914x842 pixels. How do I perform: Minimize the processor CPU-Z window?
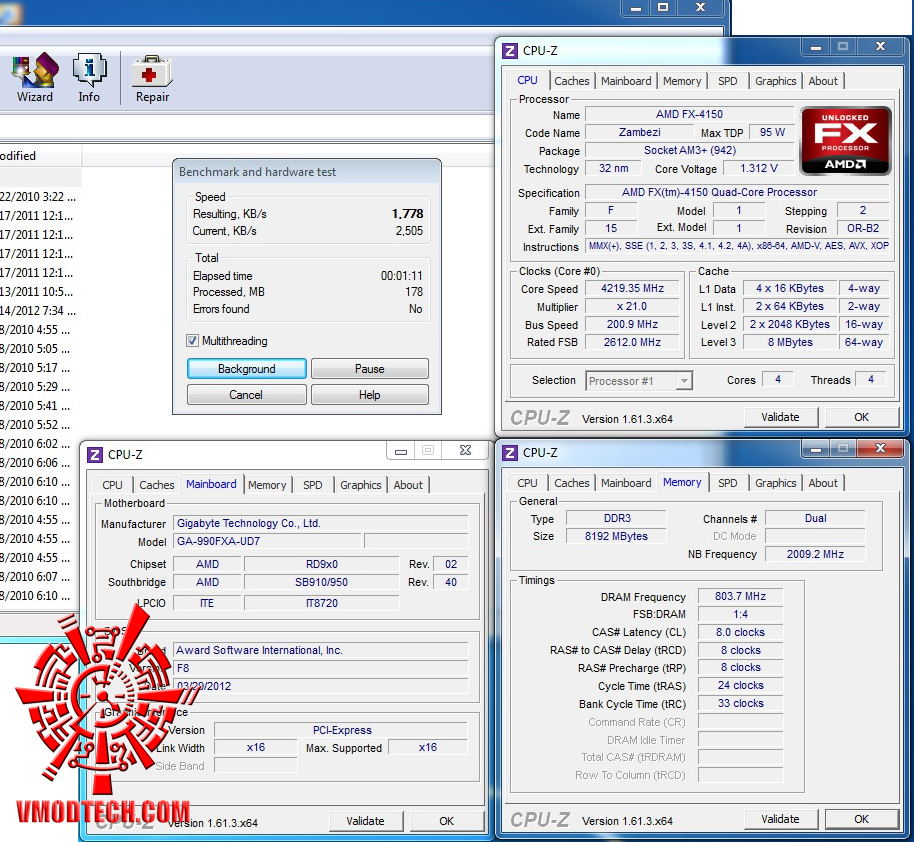point(816,47)
